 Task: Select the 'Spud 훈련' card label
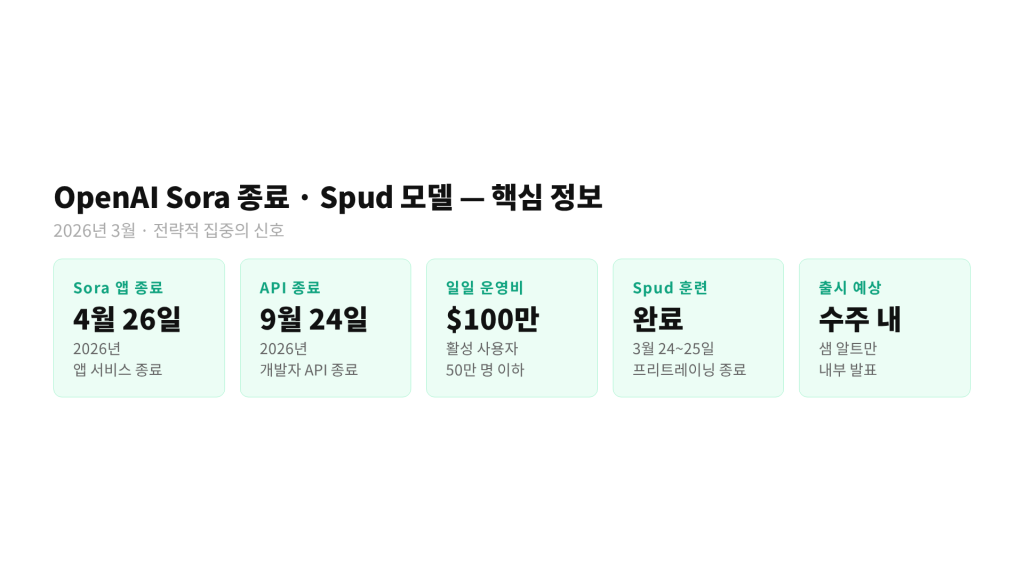[x=670, y=288]
